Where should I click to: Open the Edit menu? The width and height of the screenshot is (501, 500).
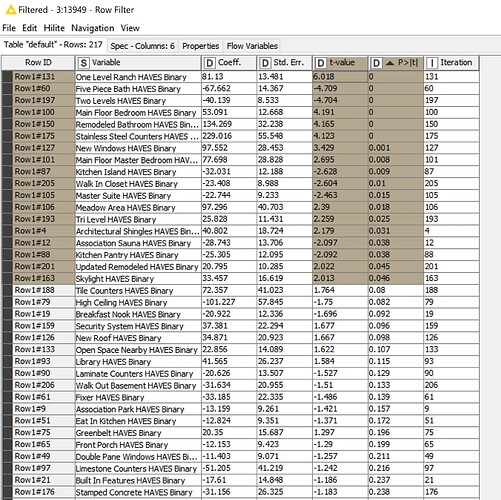point(29,28)
